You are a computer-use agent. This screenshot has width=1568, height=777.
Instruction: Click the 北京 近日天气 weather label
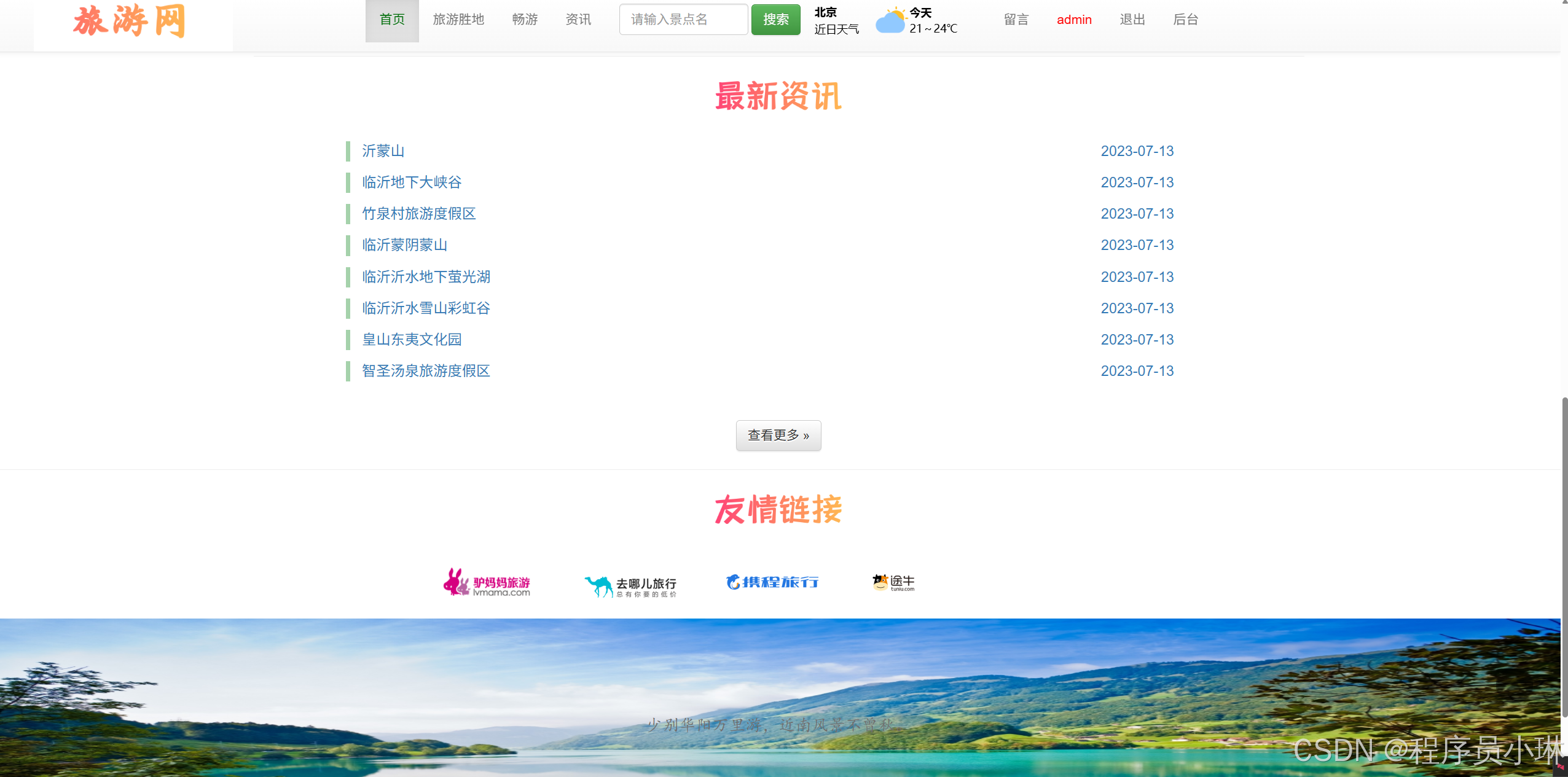pos(836,20)
